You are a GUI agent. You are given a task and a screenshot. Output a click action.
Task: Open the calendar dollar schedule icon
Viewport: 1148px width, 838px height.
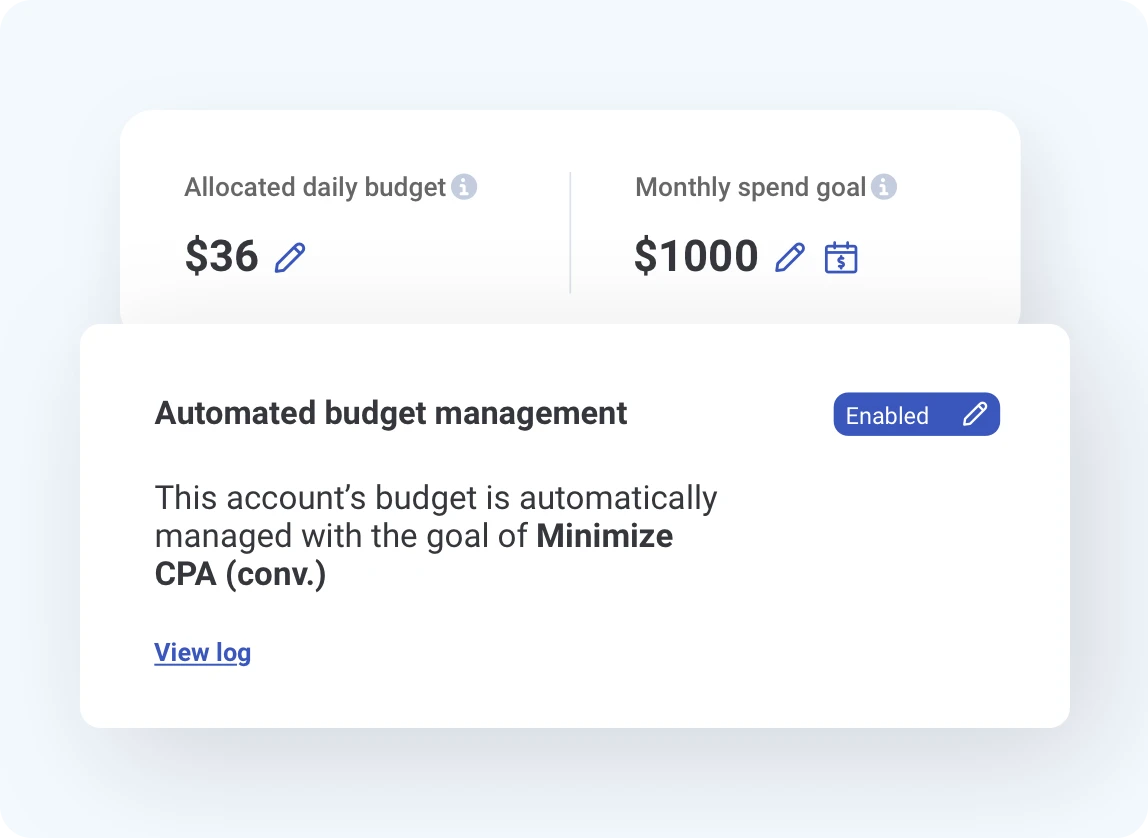(841, 257)
